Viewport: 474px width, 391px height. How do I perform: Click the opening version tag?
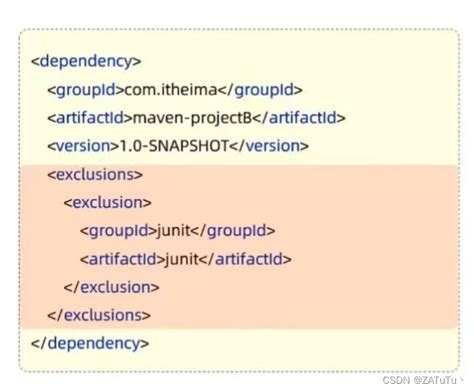pos(83,146)
